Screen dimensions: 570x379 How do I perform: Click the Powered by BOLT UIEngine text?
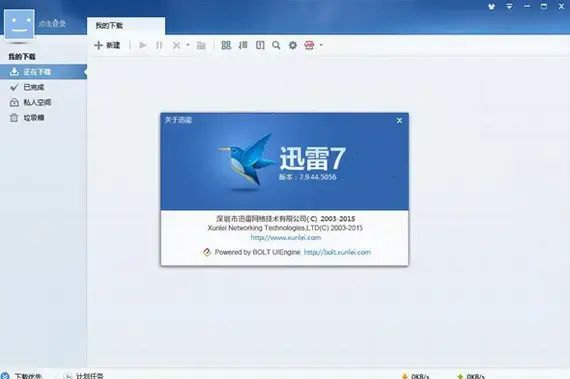coord(257,252)
